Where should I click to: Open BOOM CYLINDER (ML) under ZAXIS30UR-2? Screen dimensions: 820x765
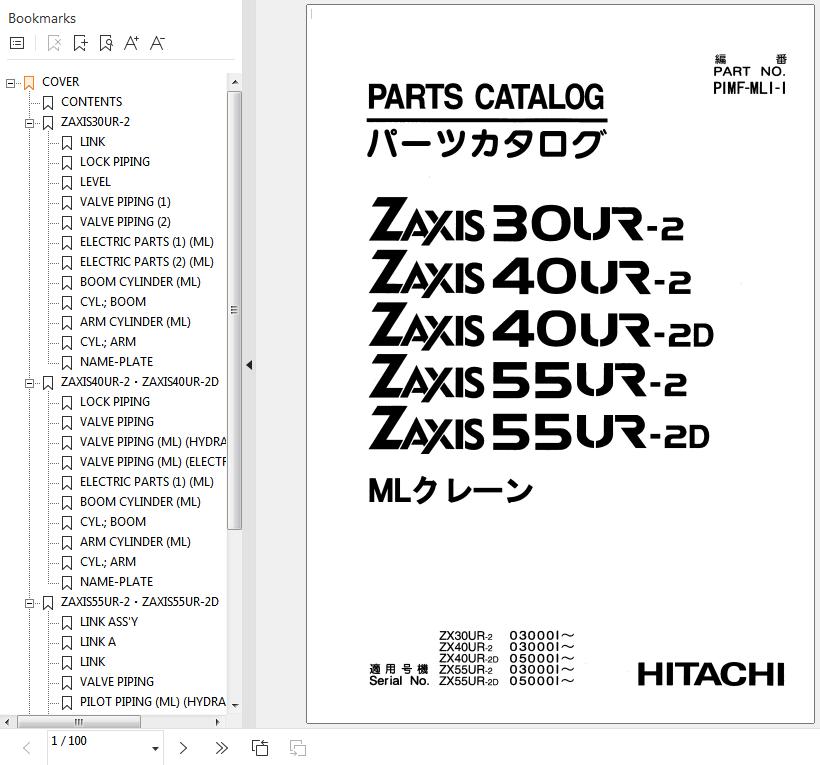coord(140,282)
